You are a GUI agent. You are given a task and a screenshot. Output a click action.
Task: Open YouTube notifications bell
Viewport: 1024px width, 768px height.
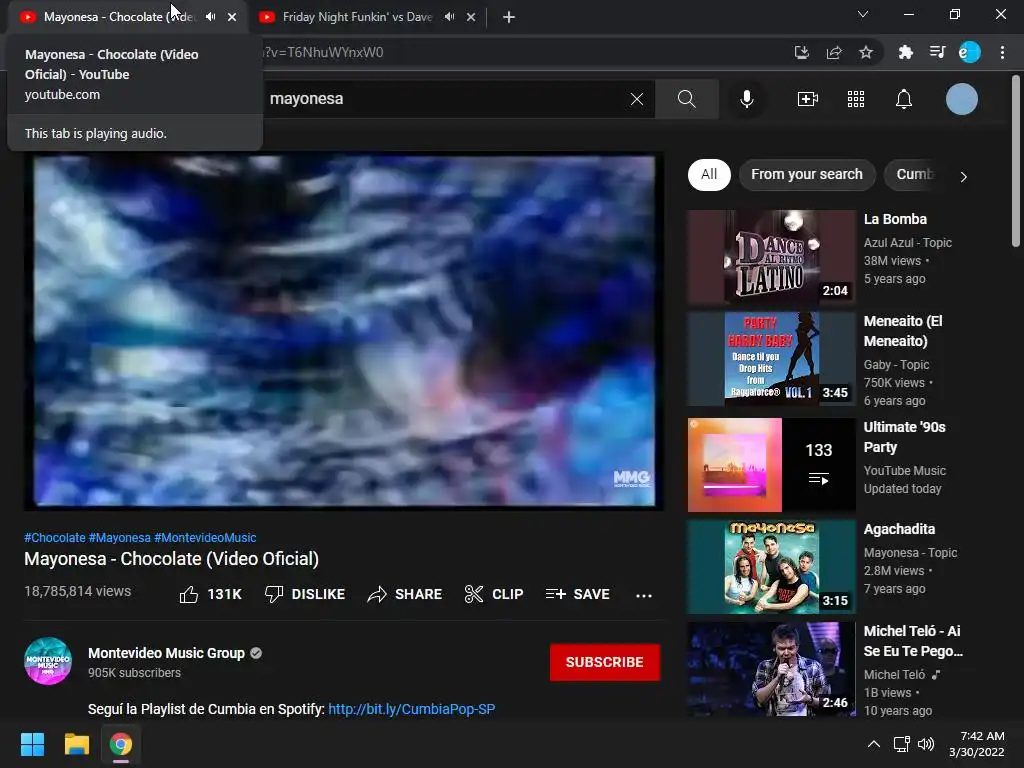pos(904,99)
